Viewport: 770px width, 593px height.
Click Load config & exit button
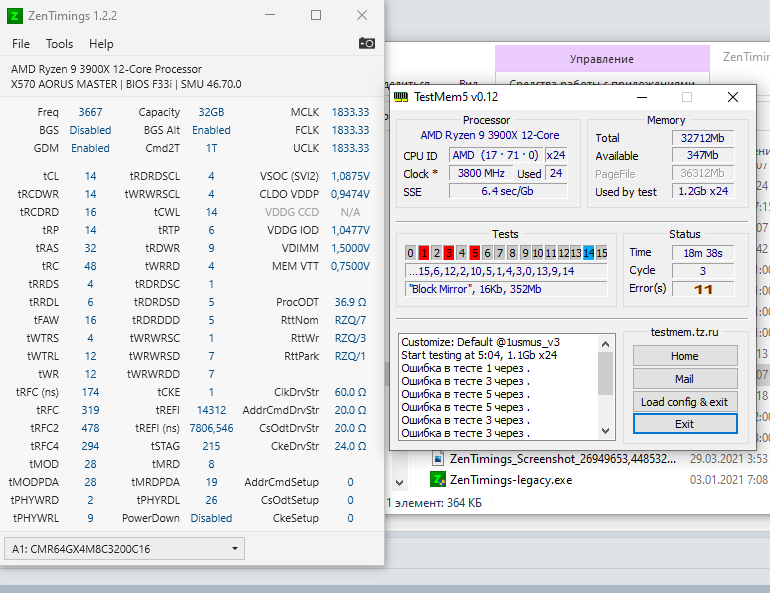point(685,402)
